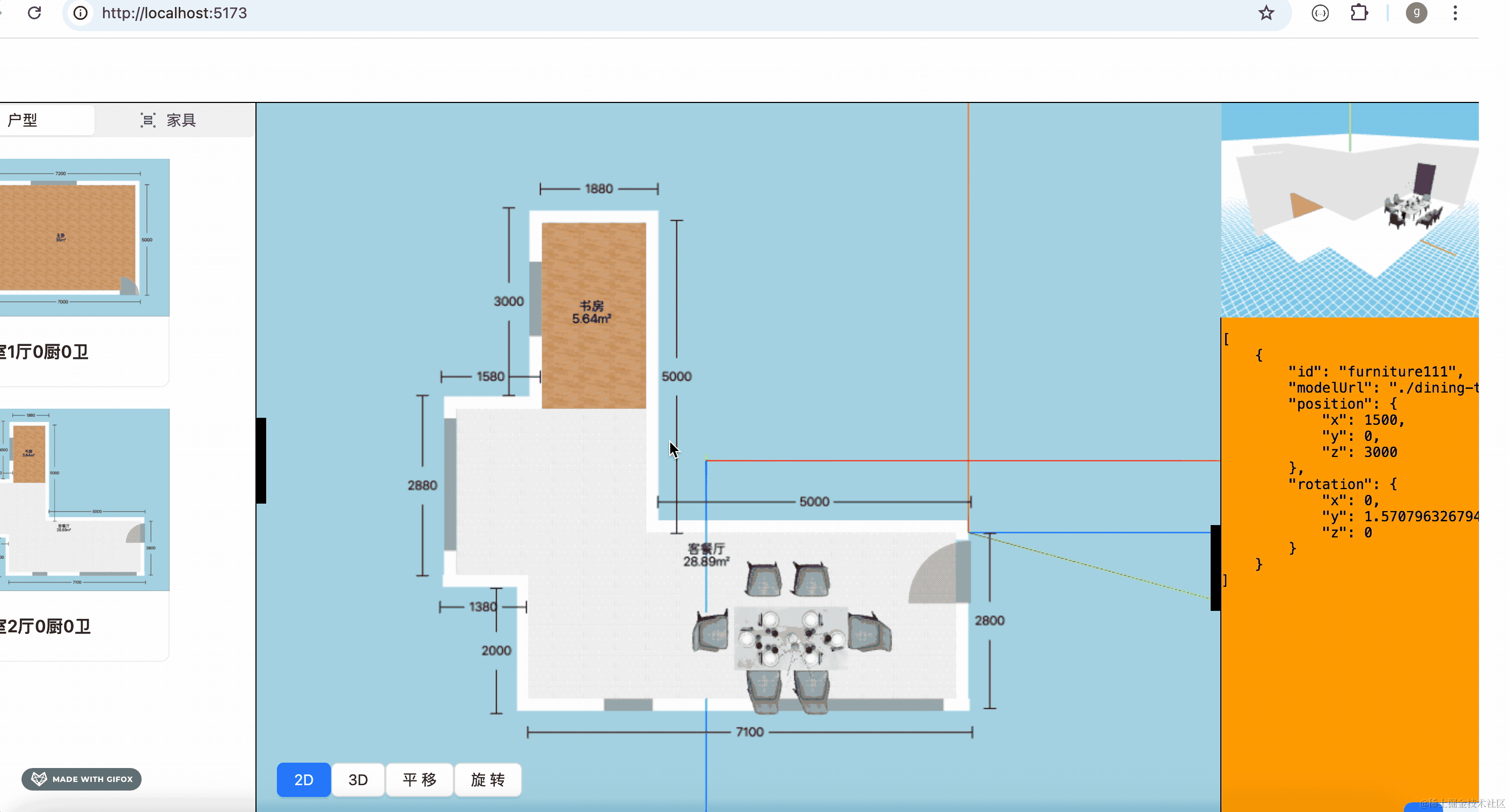
Task: Click the 7100 dimension label
Action: click(x=750, y=732)
